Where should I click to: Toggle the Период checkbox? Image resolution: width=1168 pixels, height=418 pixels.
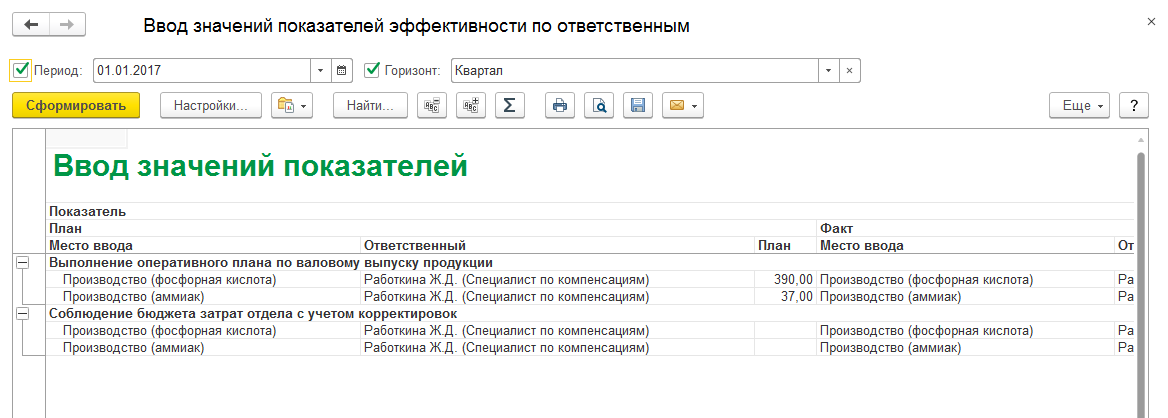(x=21, y=71)
